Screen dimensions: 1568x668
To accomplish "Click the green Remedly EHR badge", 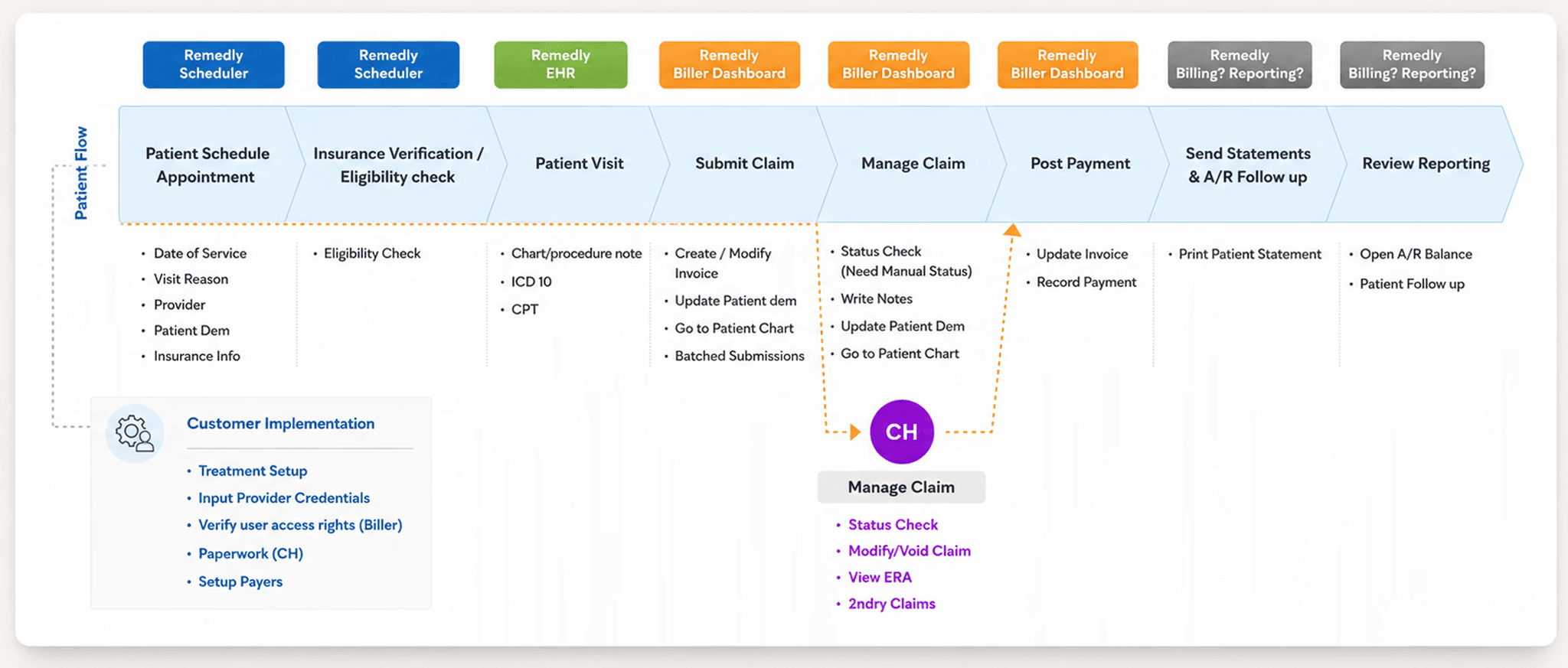I will 560,64.
